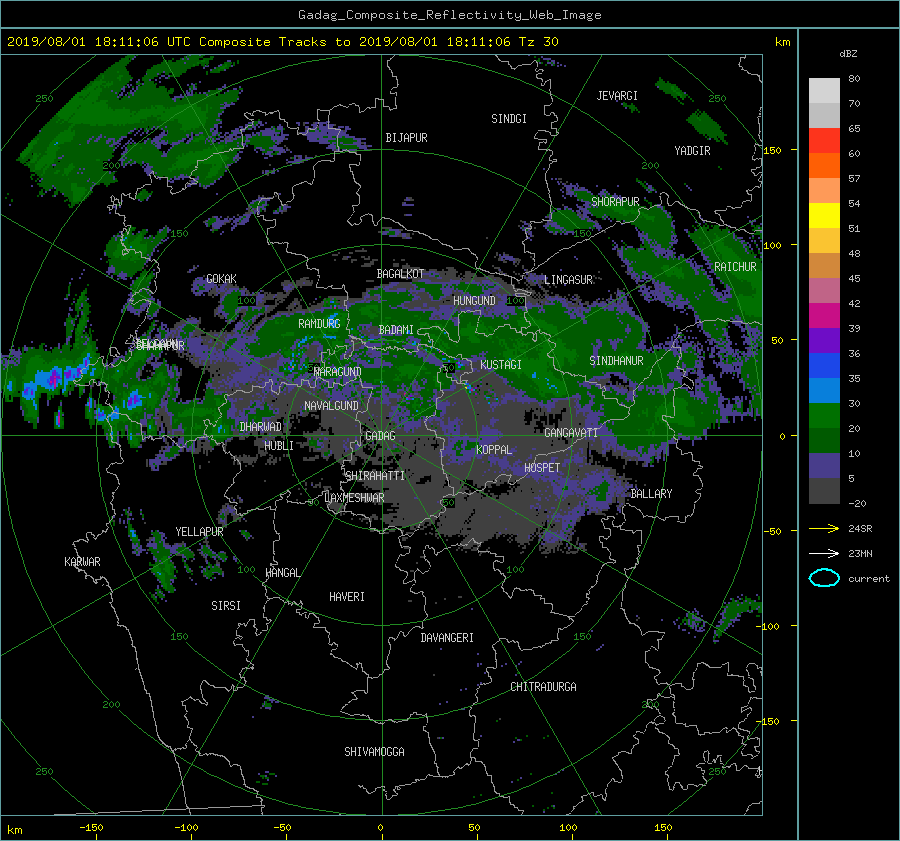Click the NARAGUND label
The image size is (900, 841).
click(338, 372)
